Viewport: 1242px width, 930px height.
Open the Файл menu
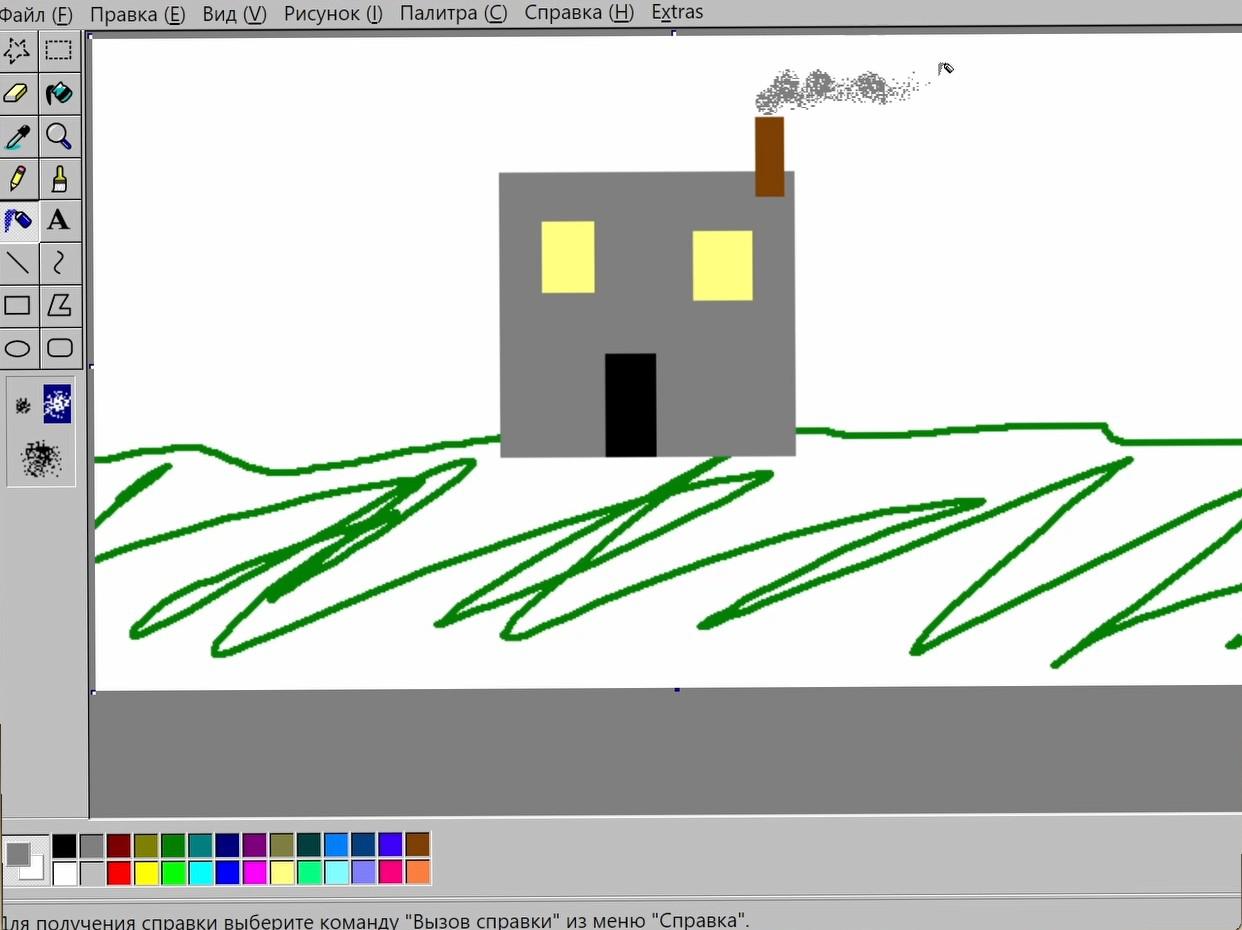click(37, 14)
